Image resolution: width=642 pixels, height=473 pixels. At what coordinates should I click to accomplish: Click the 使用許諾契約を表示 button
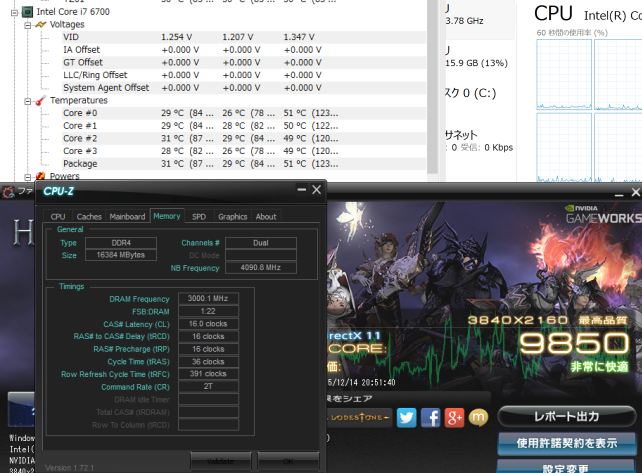[x=567, y=443]
